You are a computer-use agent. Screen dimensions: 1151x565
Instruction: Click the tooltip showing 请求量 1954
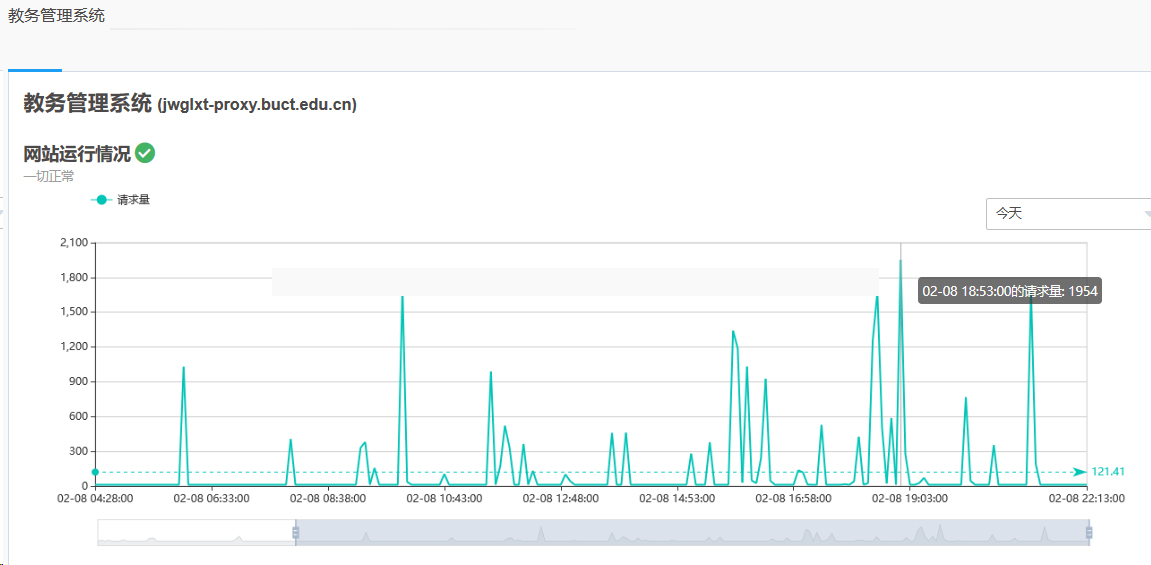coord(1010,291)
